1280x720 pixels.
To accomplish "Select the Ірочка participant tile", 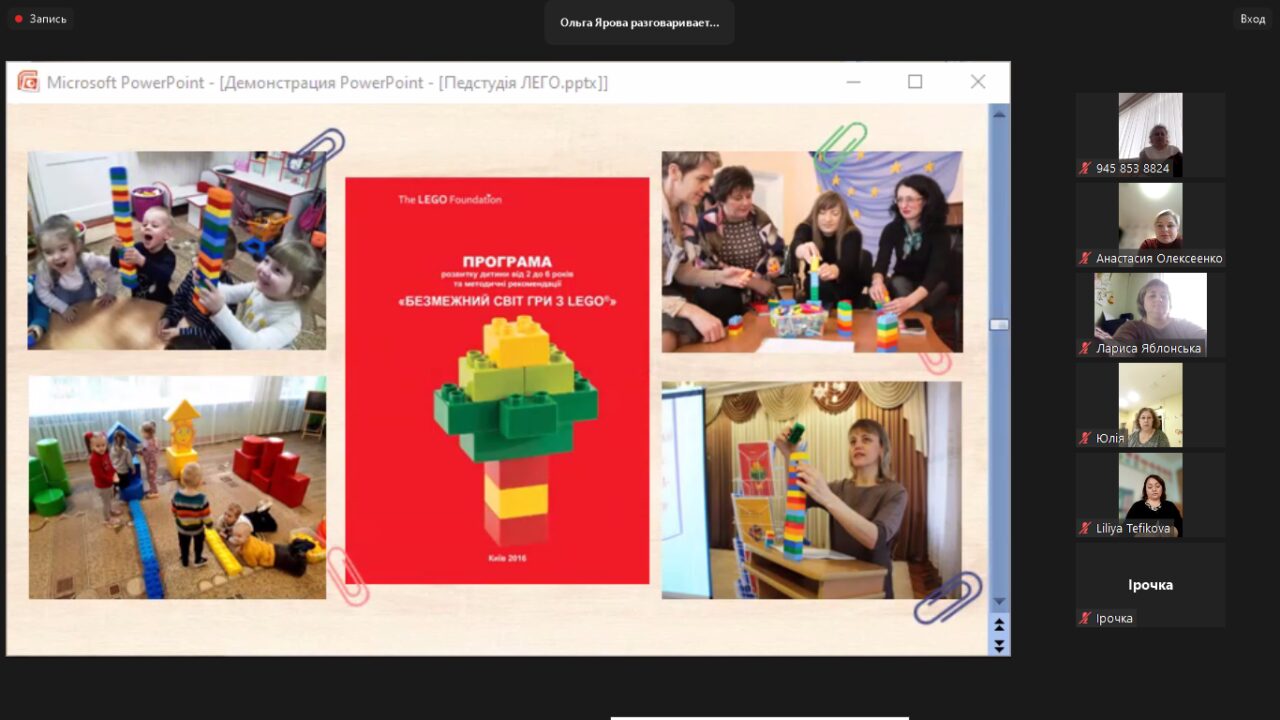I will pos(1150,585).
